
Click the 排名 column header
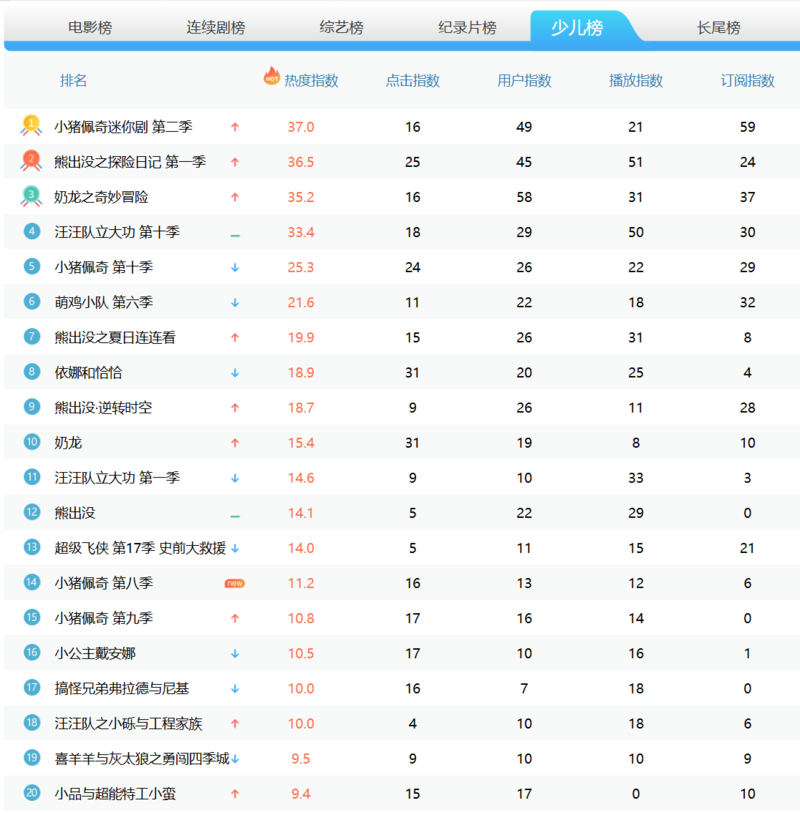(x=73, y=80)
